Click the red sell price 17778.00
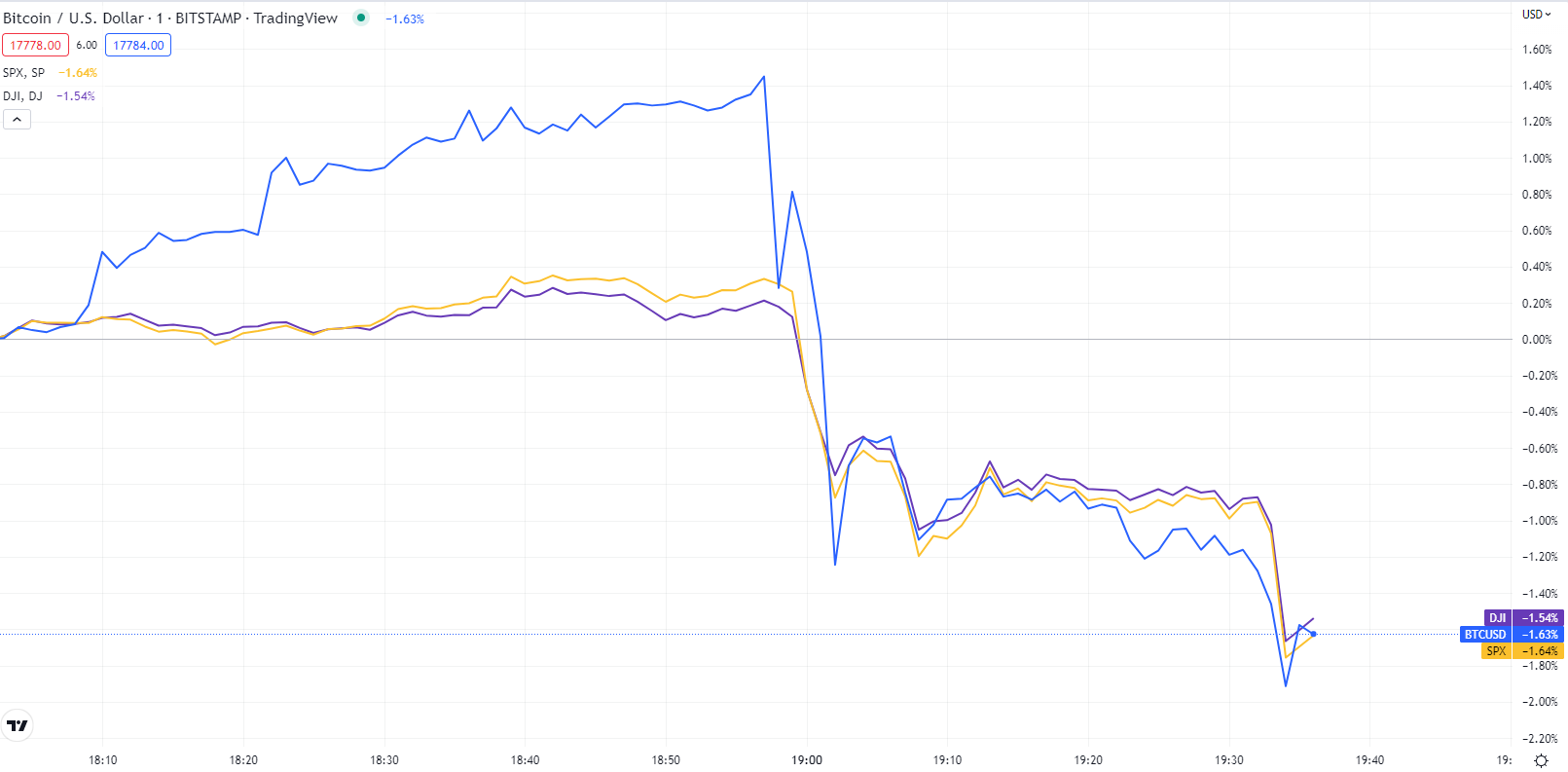 (35, 46)
